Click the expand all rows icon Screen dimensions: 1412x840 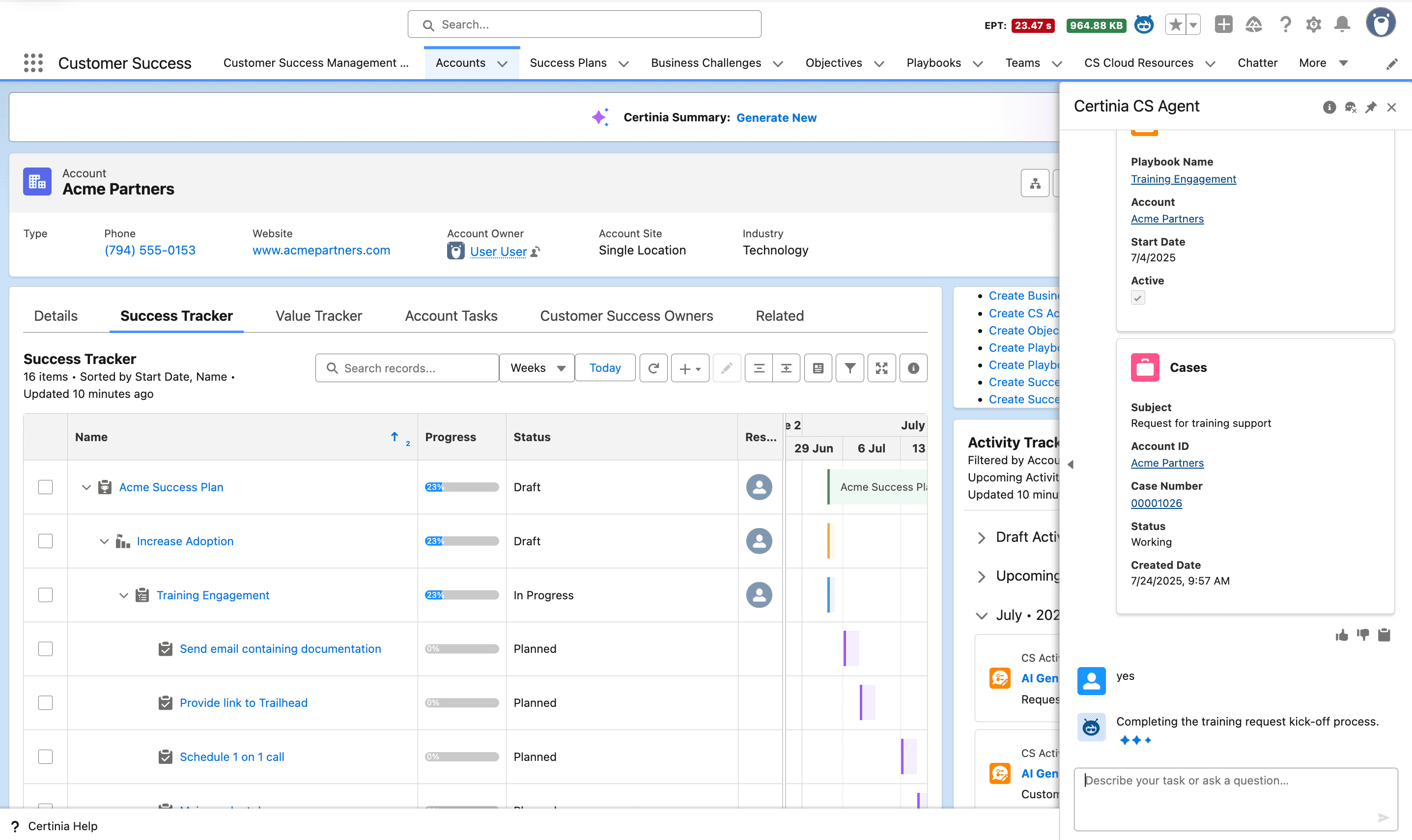(786, 368)
